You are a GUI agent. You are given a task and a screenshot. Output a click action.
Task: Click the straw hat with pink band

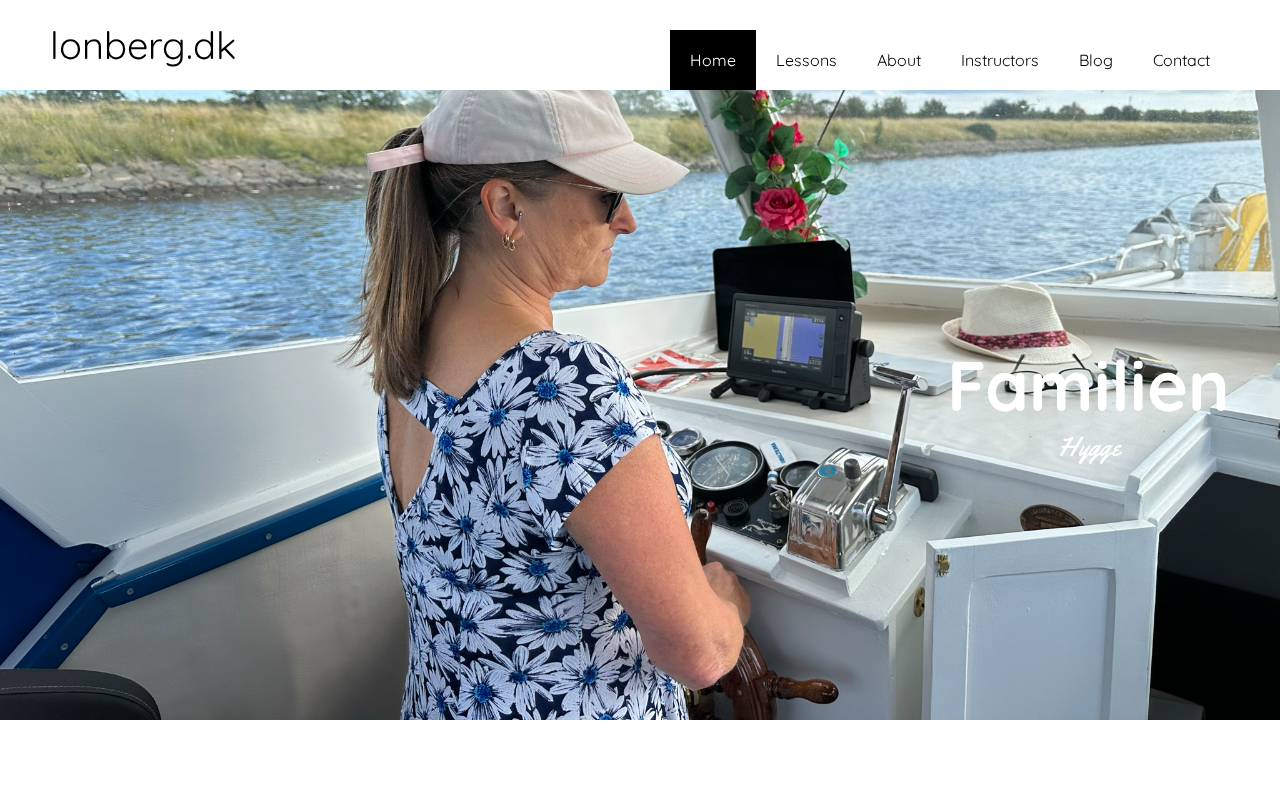tap(1016, 323)
